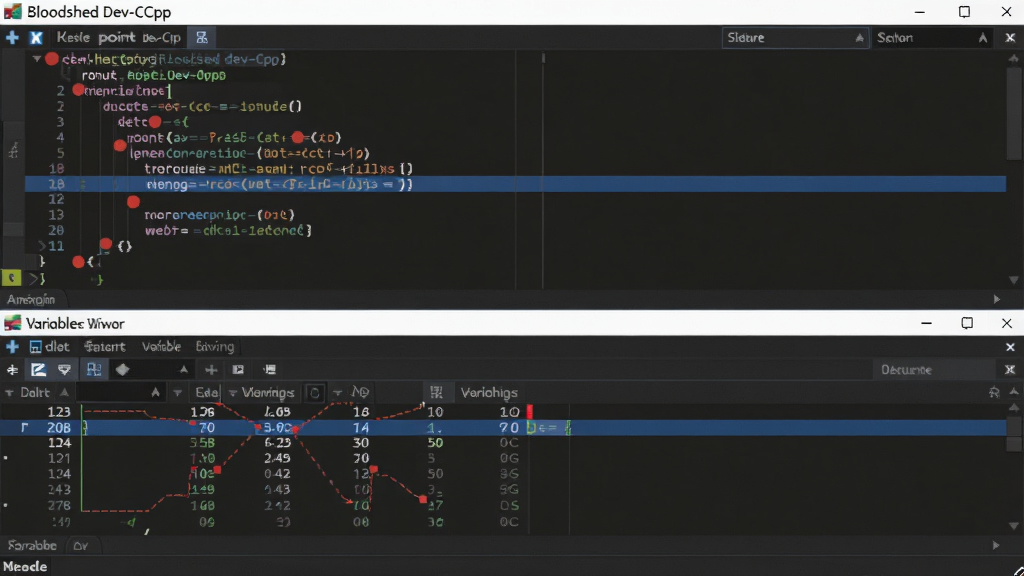
Task: Click the red marker in row 123
Action: (x=530, y=412)
